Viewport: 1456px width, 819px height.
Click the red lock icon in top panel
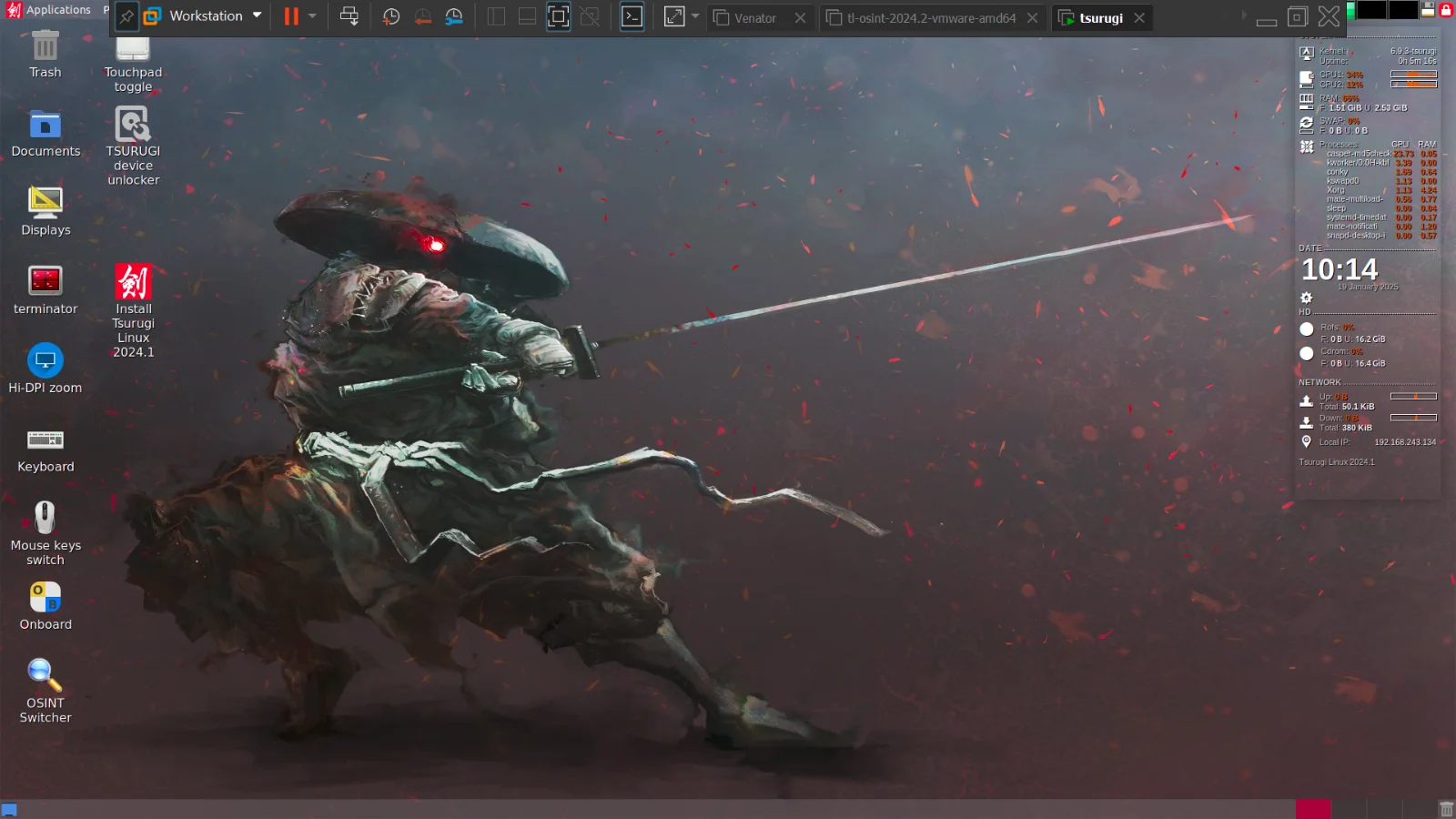pyautogui.click(x=1446, y=9)
